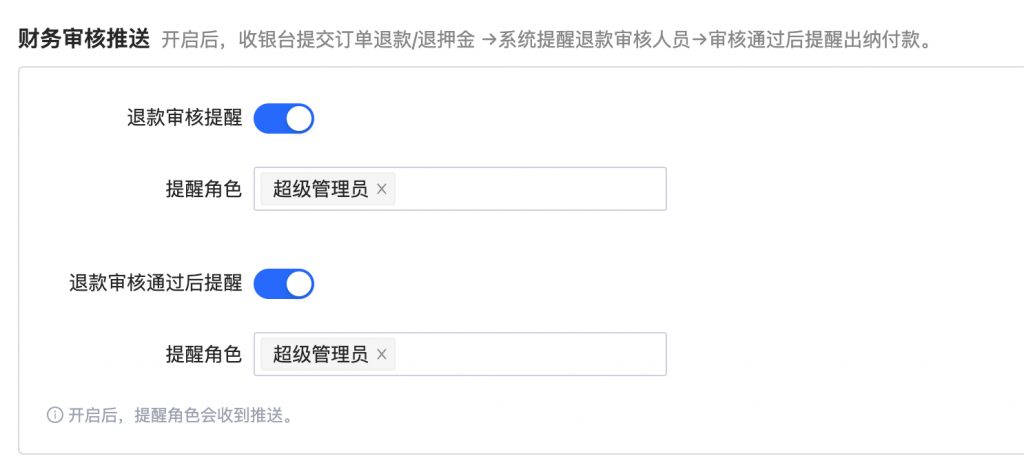Click the info icon beside 开启后 hint
The width and height of the screenshot is (1024, 474).
point(55,415)
